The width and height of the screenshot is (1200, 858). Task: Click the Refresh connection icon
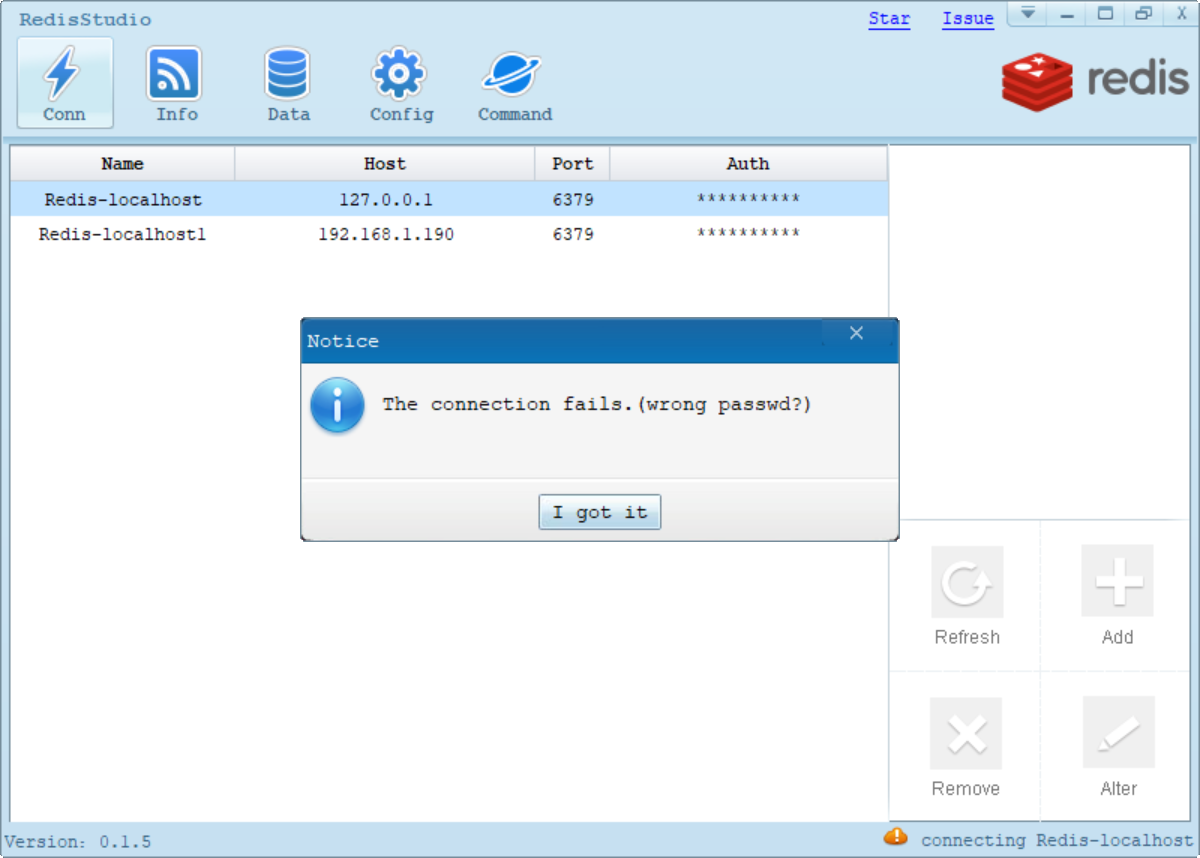pyautogui.click(x=967, y=581)
